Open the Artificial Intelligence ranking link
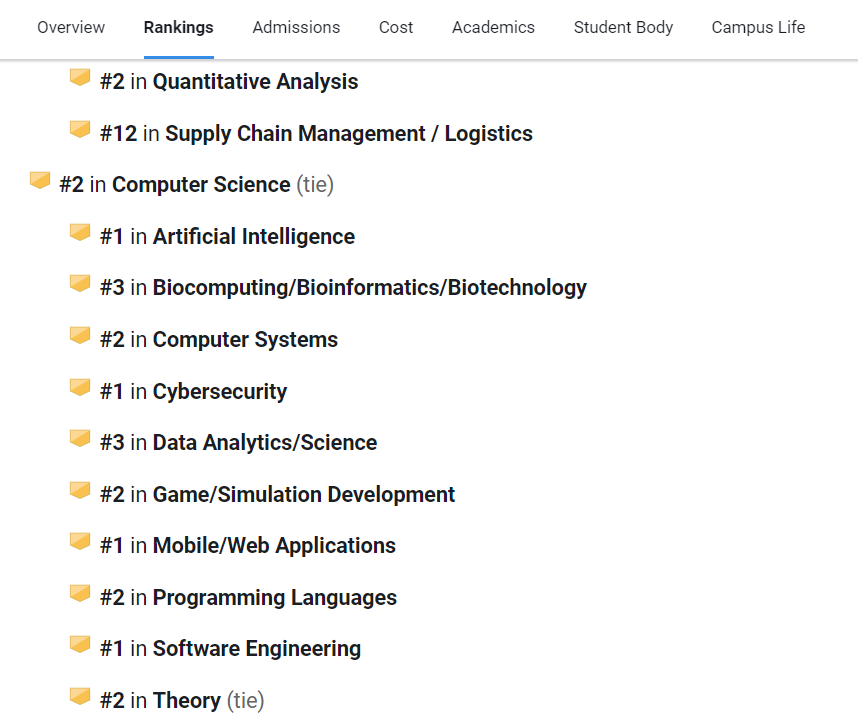The width and height of the screenshot is (858, 726). pyautogui.click(x=253, y=236)
